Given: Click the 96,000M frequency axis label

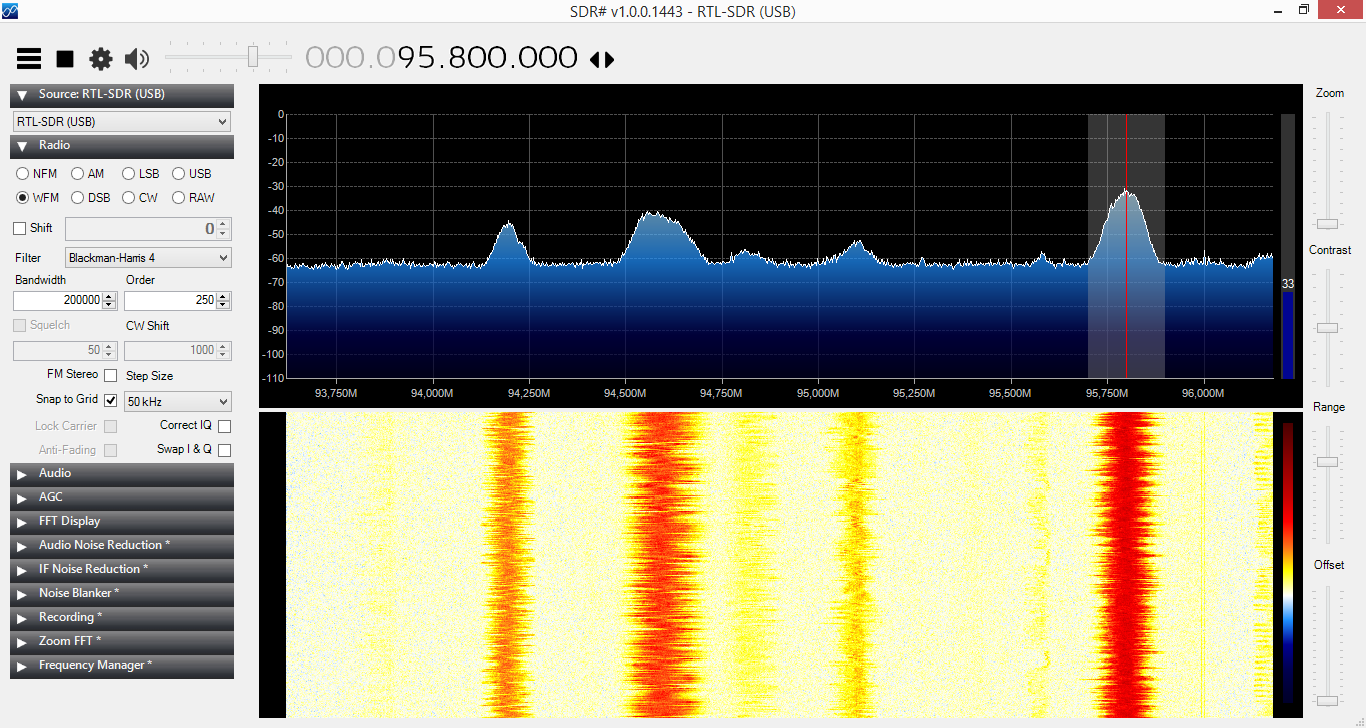Looking at the screenshot, I should (x=1203, y=393).
